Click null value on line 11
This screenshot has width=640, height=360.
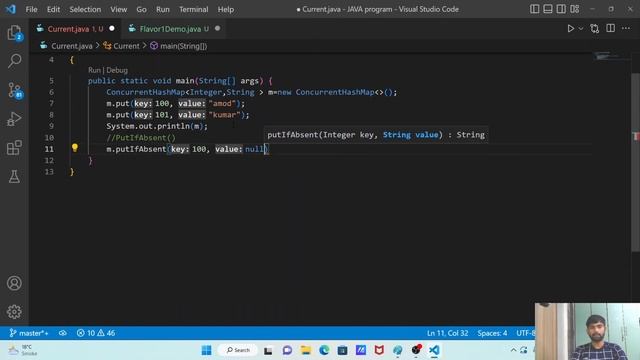254,149
